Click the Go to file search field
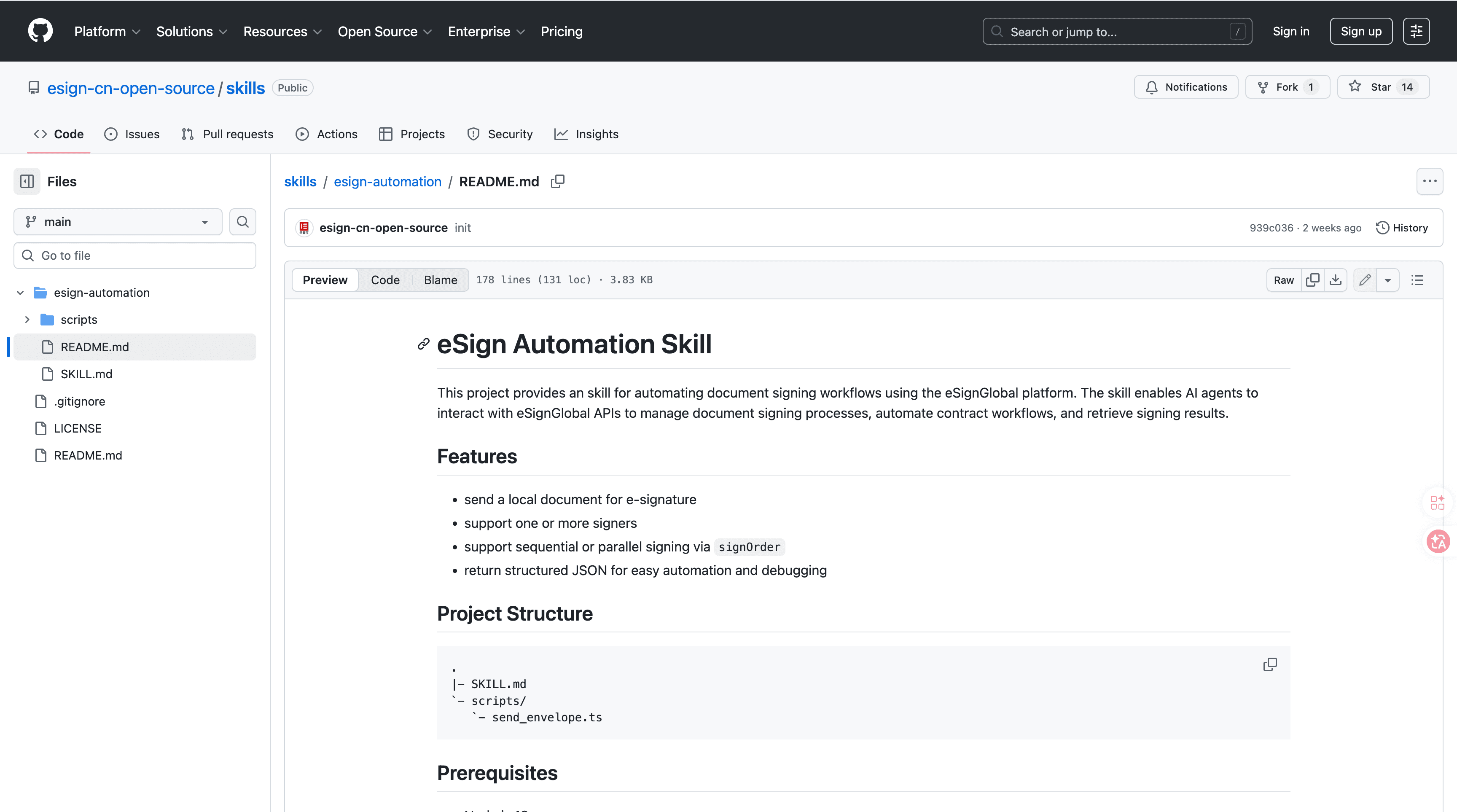Screen dimensions: 1457x812 click(134, 255)
